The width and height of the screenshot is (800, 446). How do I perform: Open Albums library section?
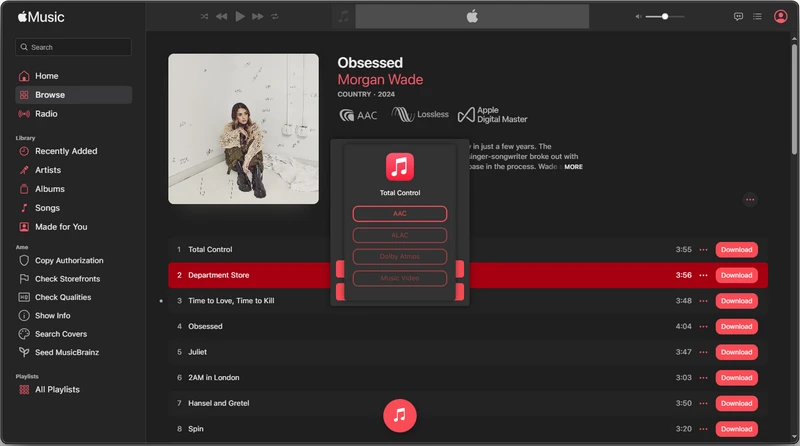click(73, 189)
